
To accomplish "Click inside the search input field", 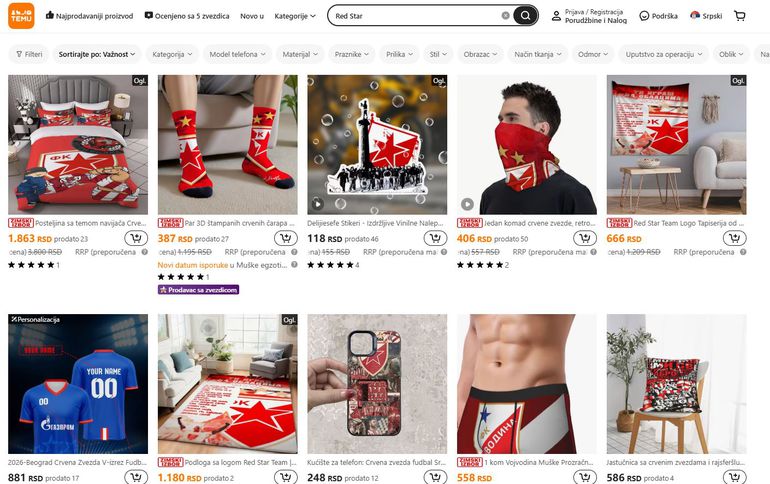I will [x=416, y=16].
